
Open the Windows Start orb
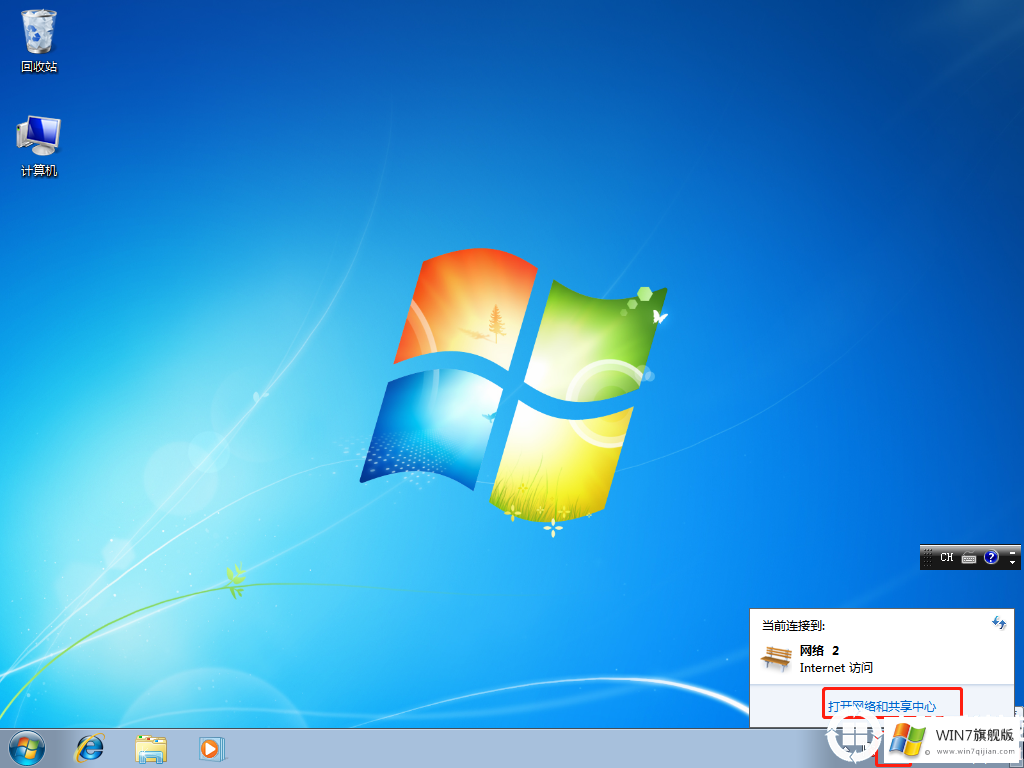tap(27, 748)
